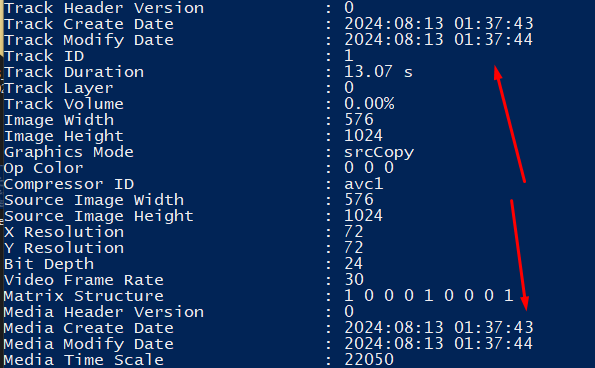Click the avc1 Compressor ID value
The image size is (595, 368).
tap(364, 184)
